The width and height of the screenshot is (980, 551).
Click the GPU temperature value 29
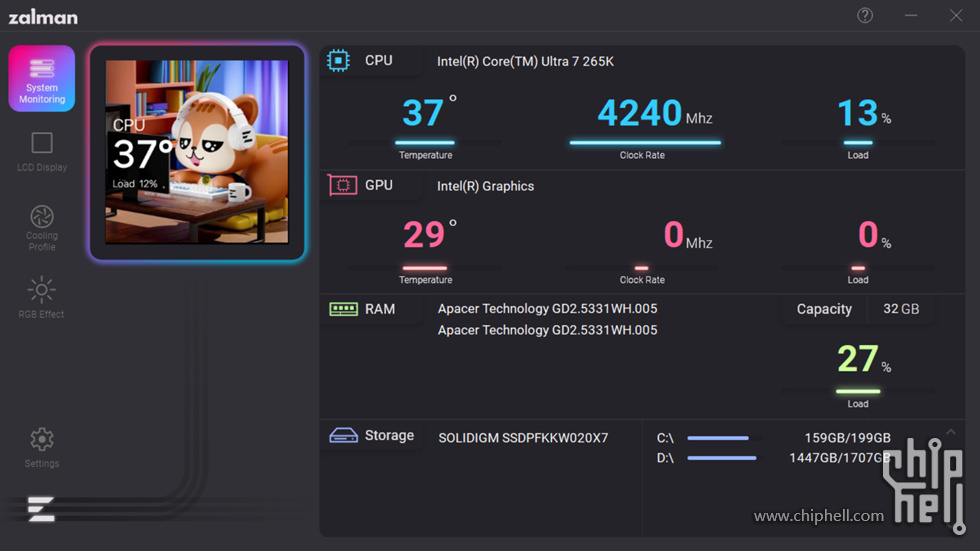(x=424, y=235)
